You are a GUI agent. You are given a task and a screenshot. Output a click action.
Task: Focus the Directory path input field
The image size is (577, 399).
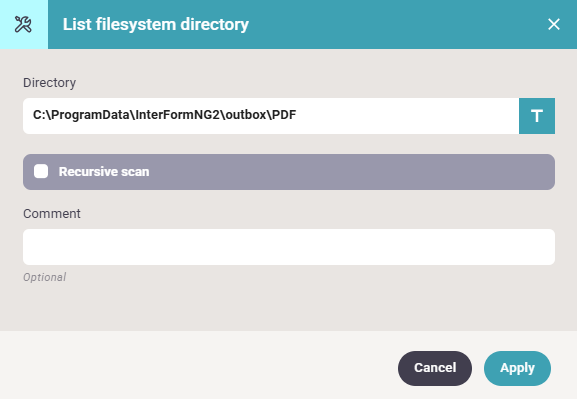[x=271, y=116]
